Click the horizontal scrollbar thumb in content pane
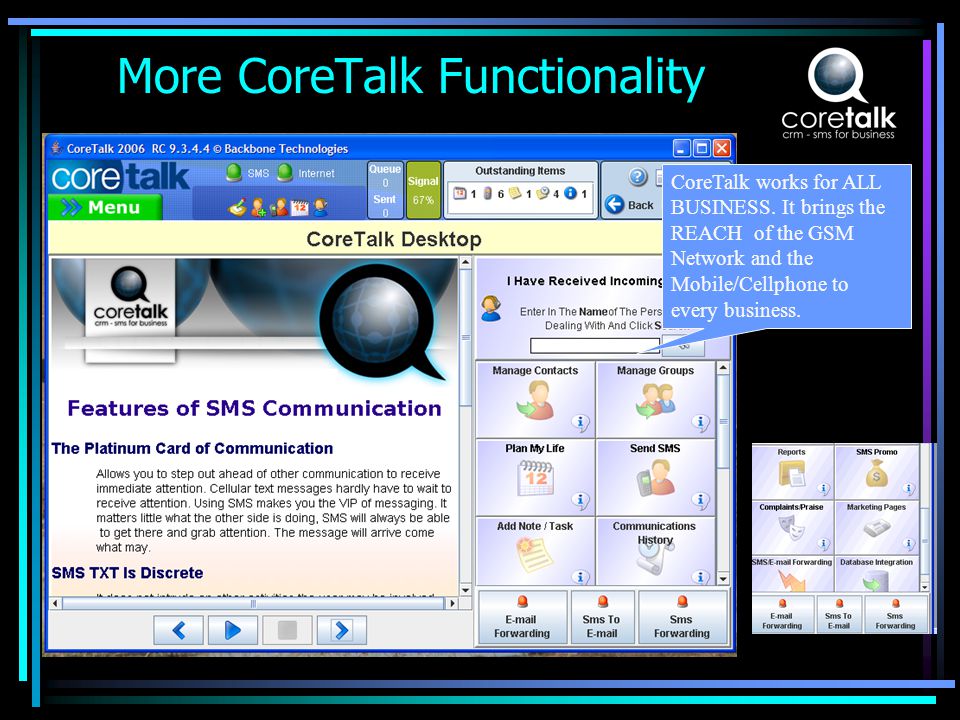 tap(253, 603)
